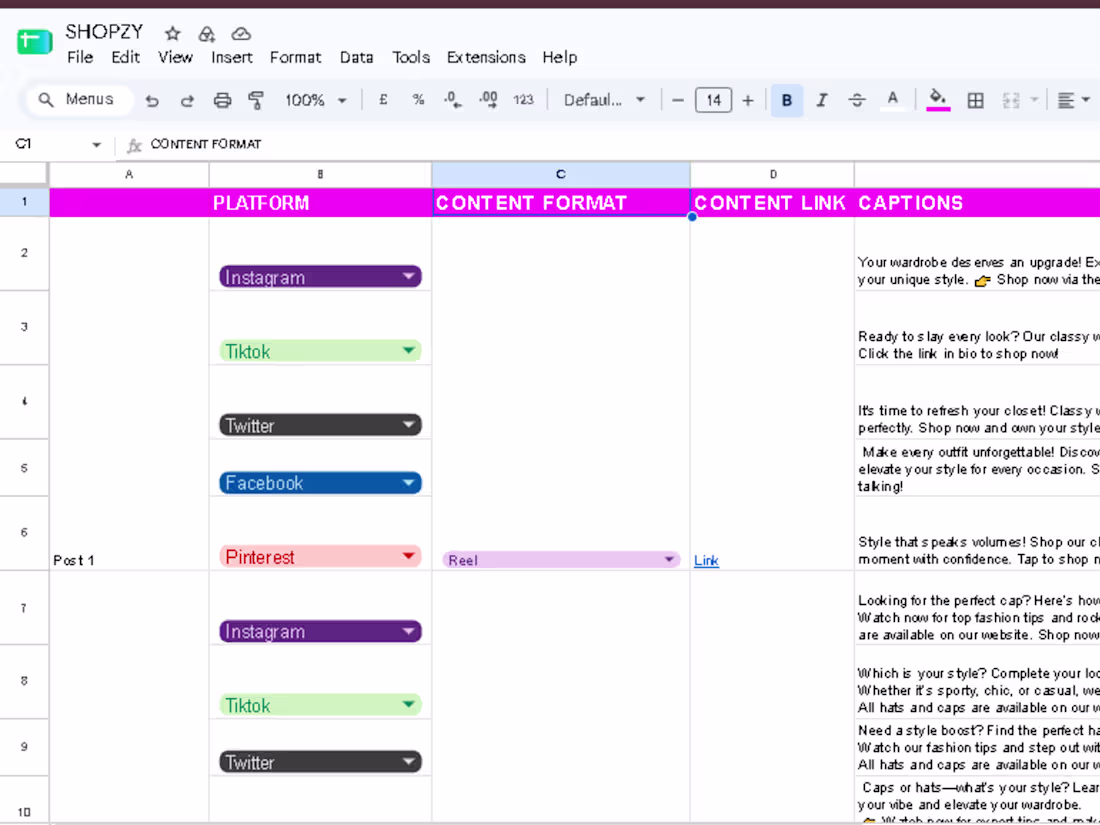1100x825 pixels.
Task: Open the 123 number format menu
Action: coord(523,100)
